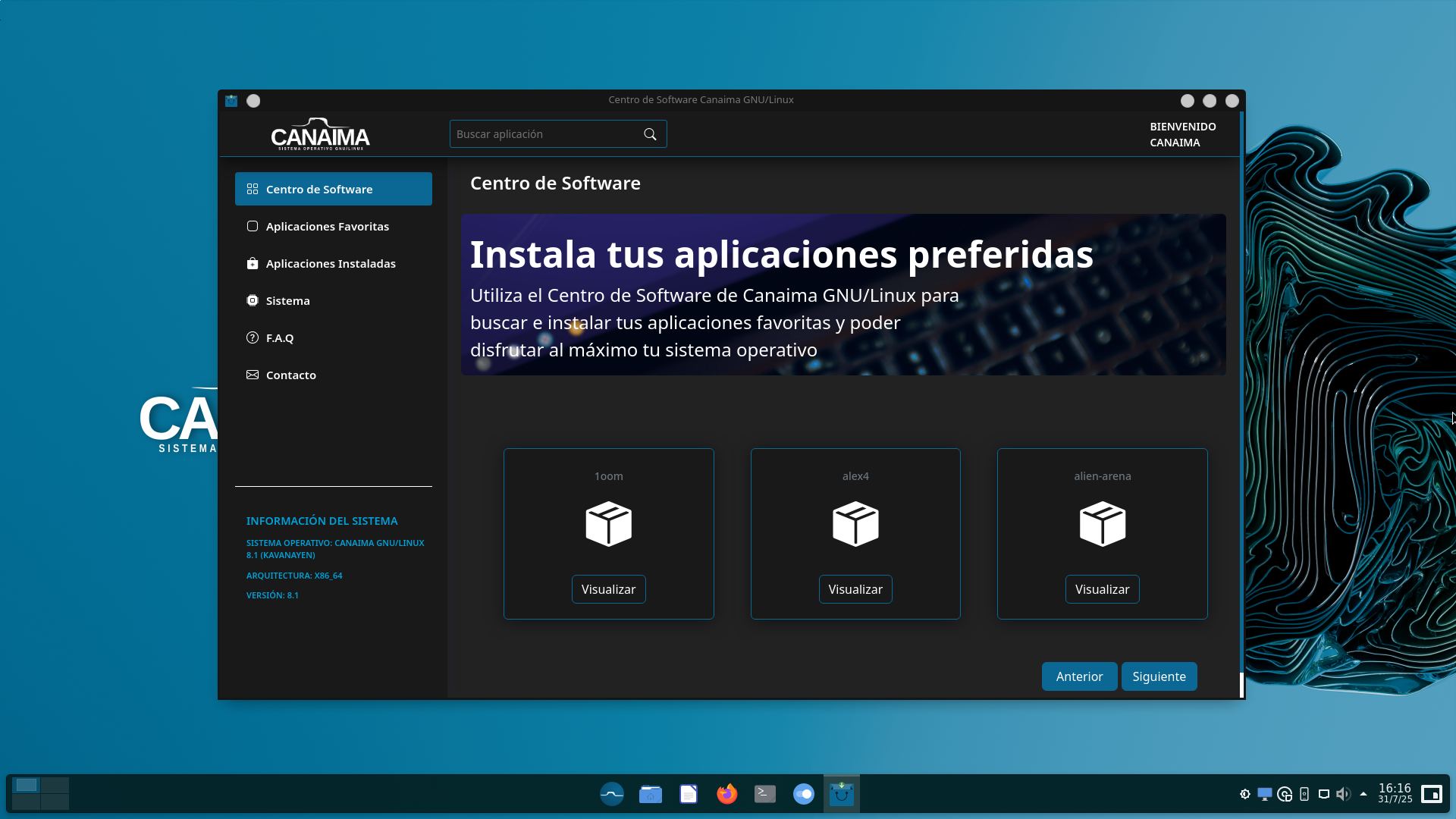Screen dimensions: 1456x819
Task: Click the Aplicaciones Instaladas bag icon
Action: click(253, 263)
